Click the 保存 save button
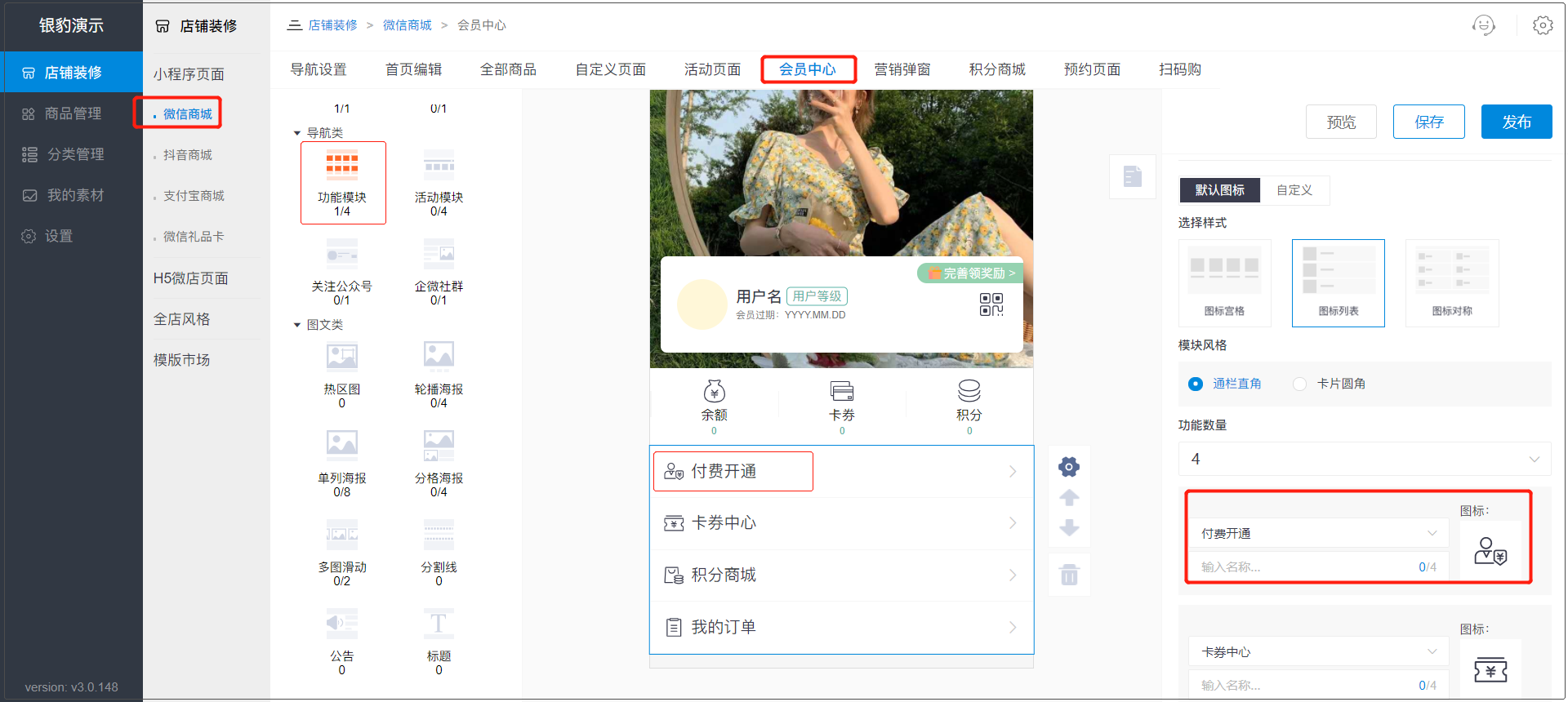Viewport: 1568px width, 702px height. click(x=1428, y=122)
